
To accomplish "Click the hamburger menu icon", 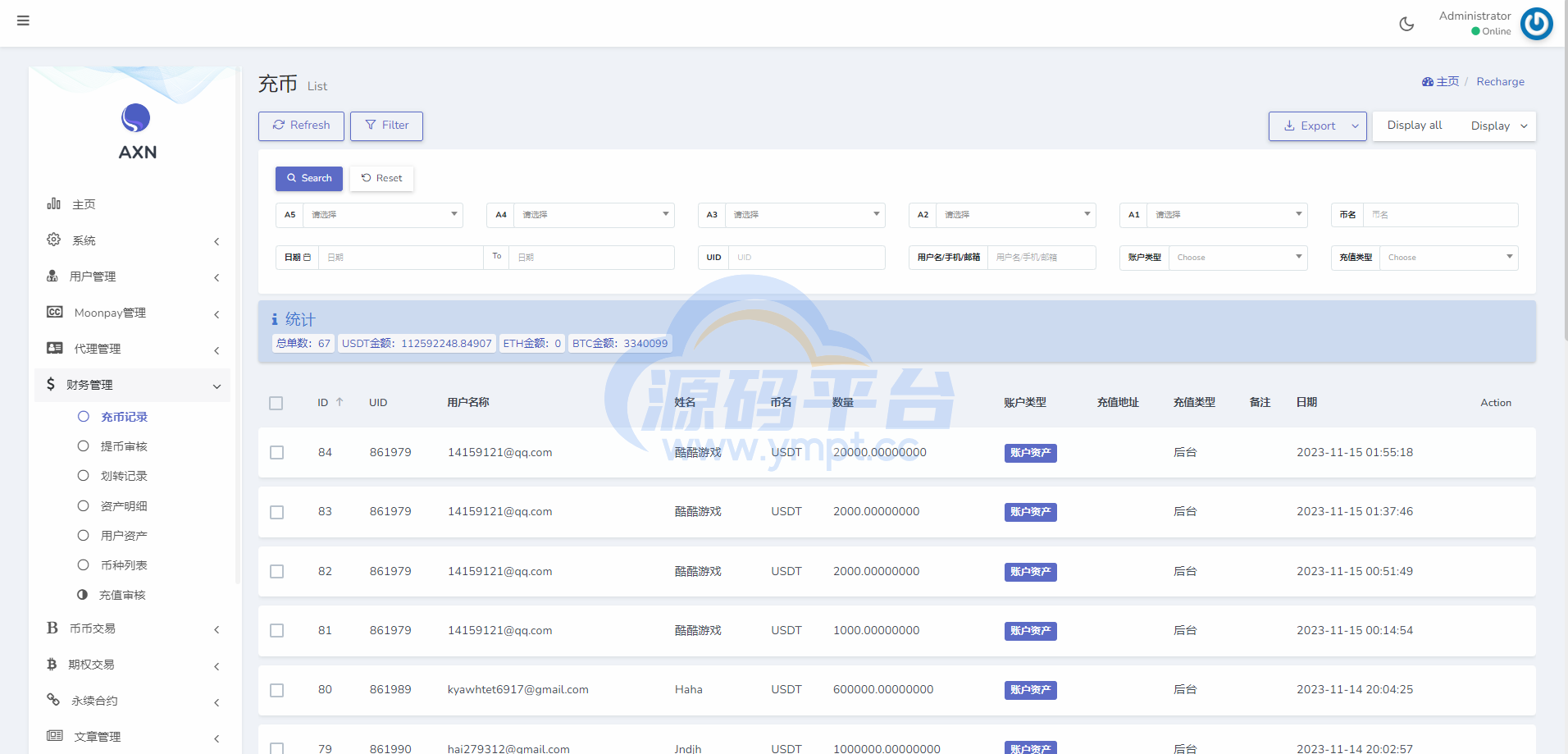I will pos(23,21).
